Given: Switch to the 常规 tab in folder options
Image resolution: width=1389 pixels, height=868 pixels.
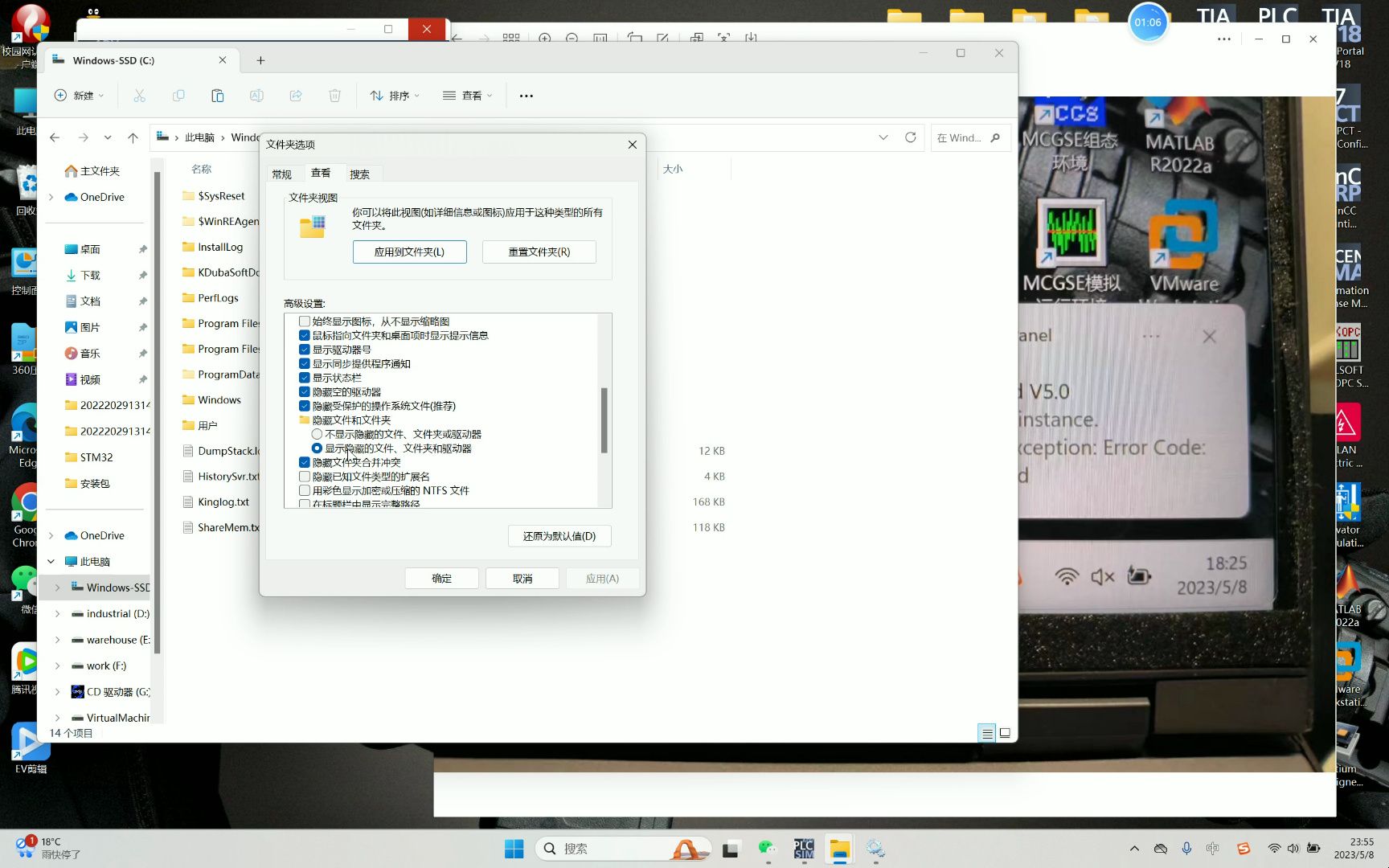Looking at the screenshot, I should click(281, 174).
